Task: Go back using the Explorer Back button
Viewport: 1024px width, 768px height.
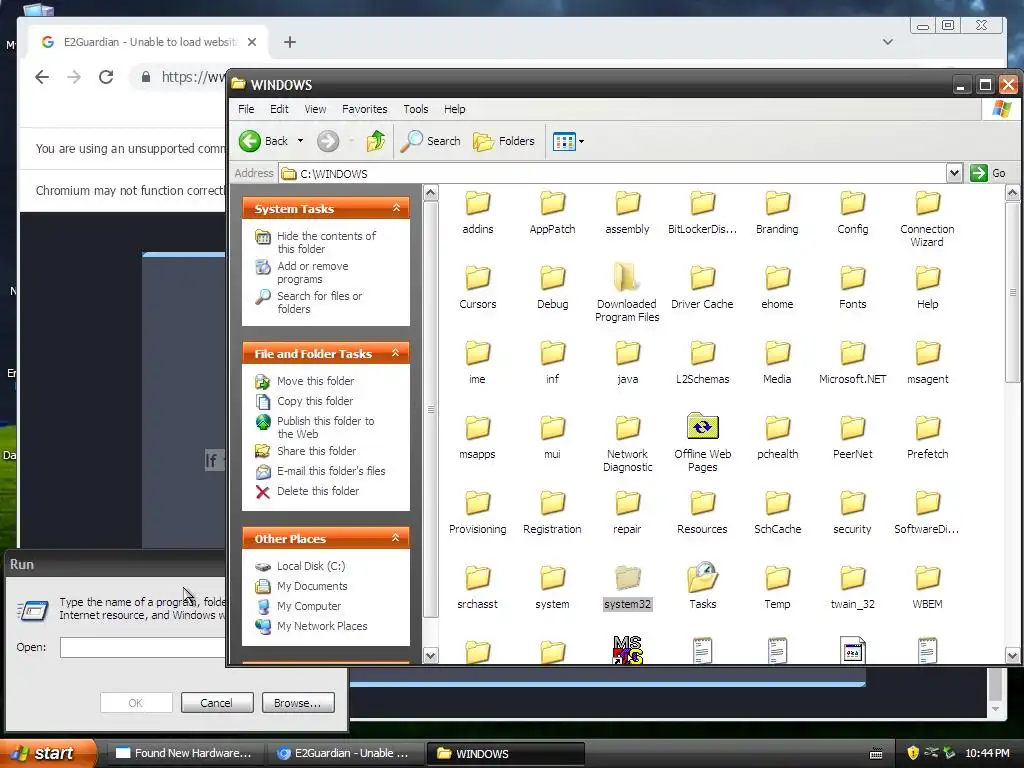Action: pos(264,140)
